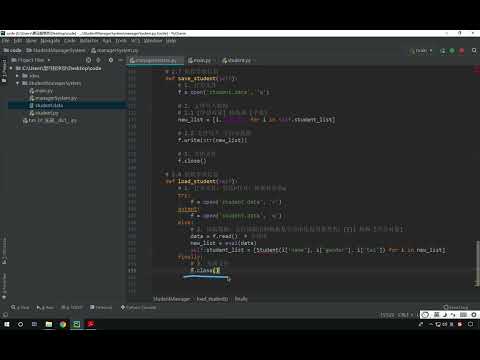
Task: Select student.data in project tree
Action: pos(46,105)
